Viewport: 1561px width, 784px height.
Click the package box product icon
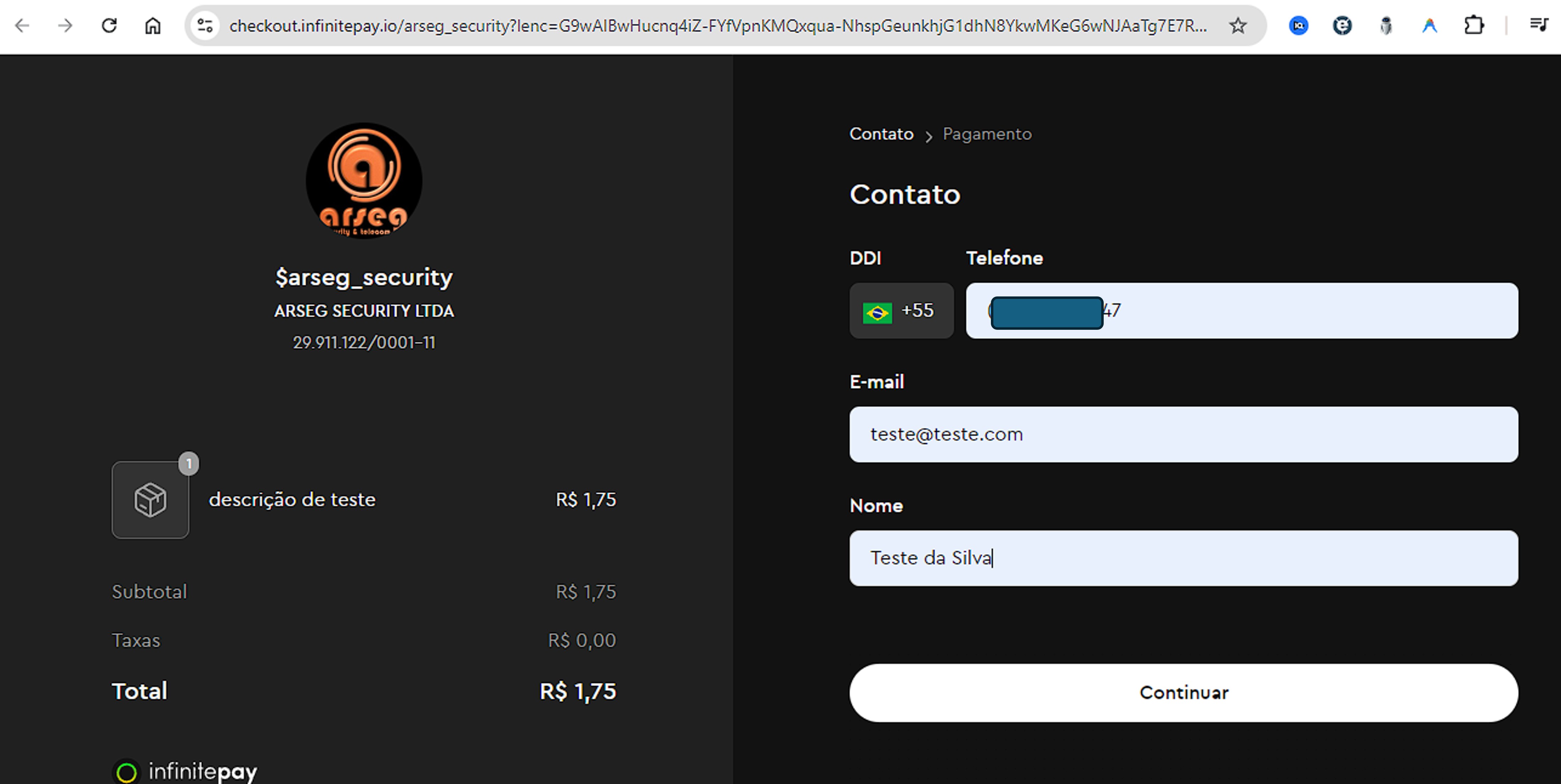pos(150,500)
